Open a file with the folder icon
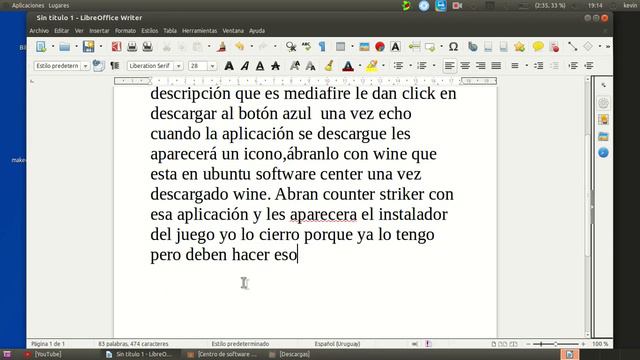The image size is (640, 360). coord(64,47)
